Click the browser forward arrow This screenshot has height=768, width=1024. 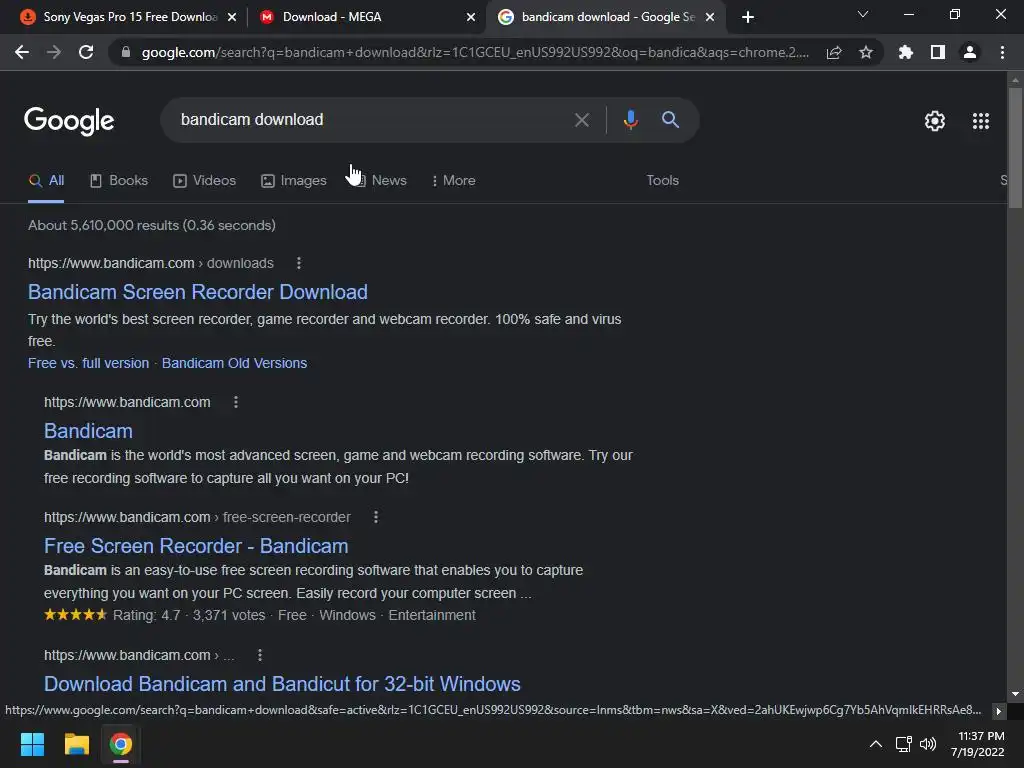coord(54,52)
